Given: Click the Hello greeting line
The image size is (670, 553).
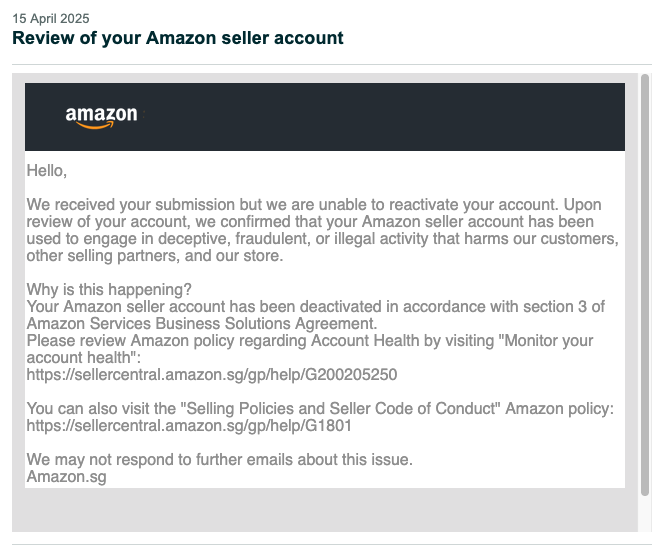Looking at the screenshot, I should click(47, 171).
